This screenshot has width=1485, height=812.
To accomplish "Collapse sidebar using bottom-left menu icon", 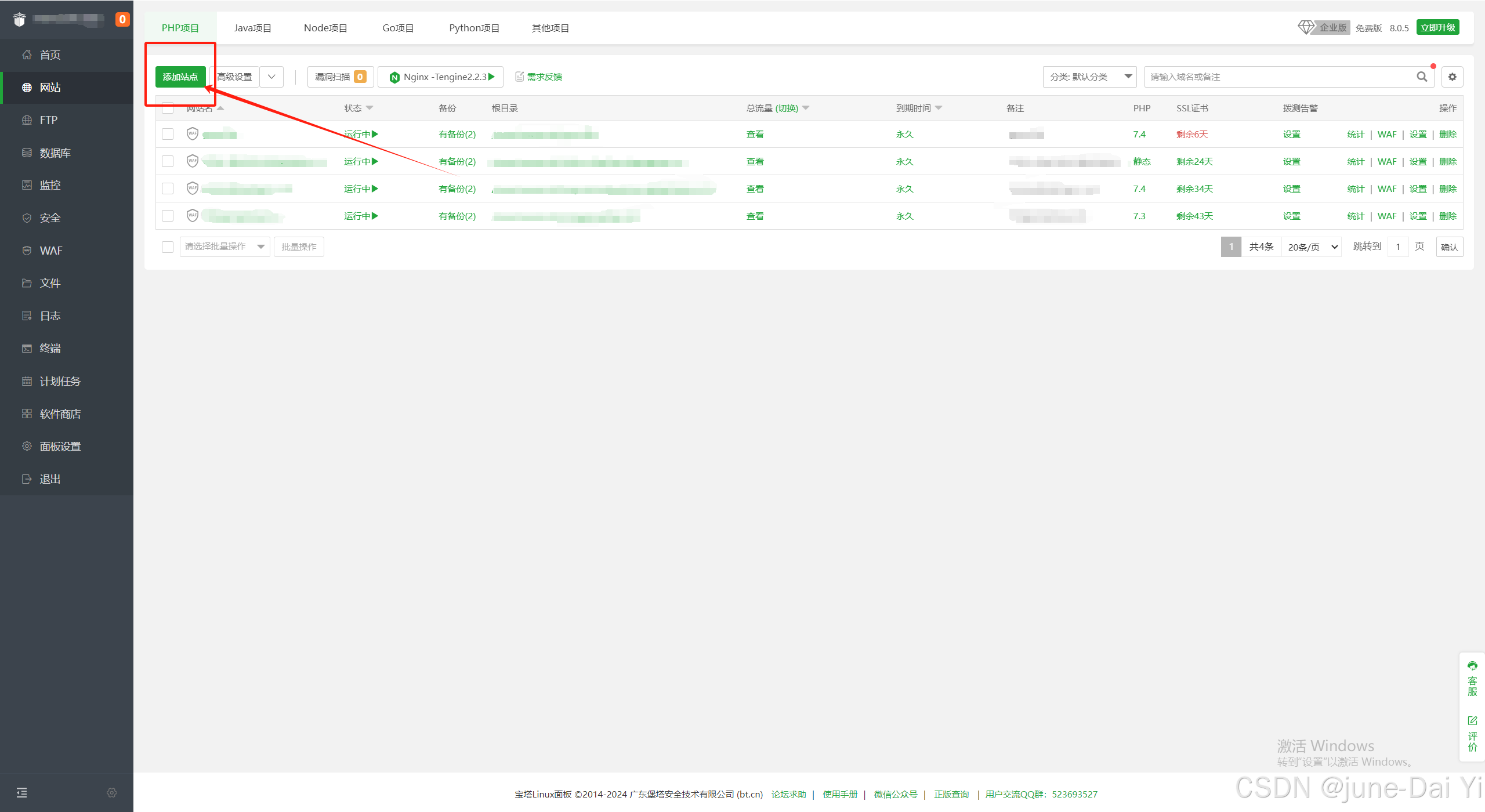I will pyautogui.click(x=21, y=792).
